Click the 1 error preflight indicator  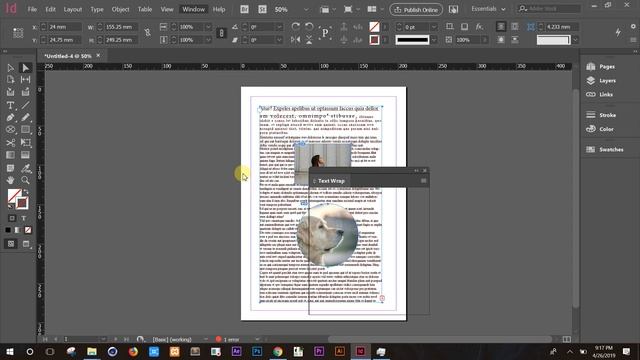point(227,339)
